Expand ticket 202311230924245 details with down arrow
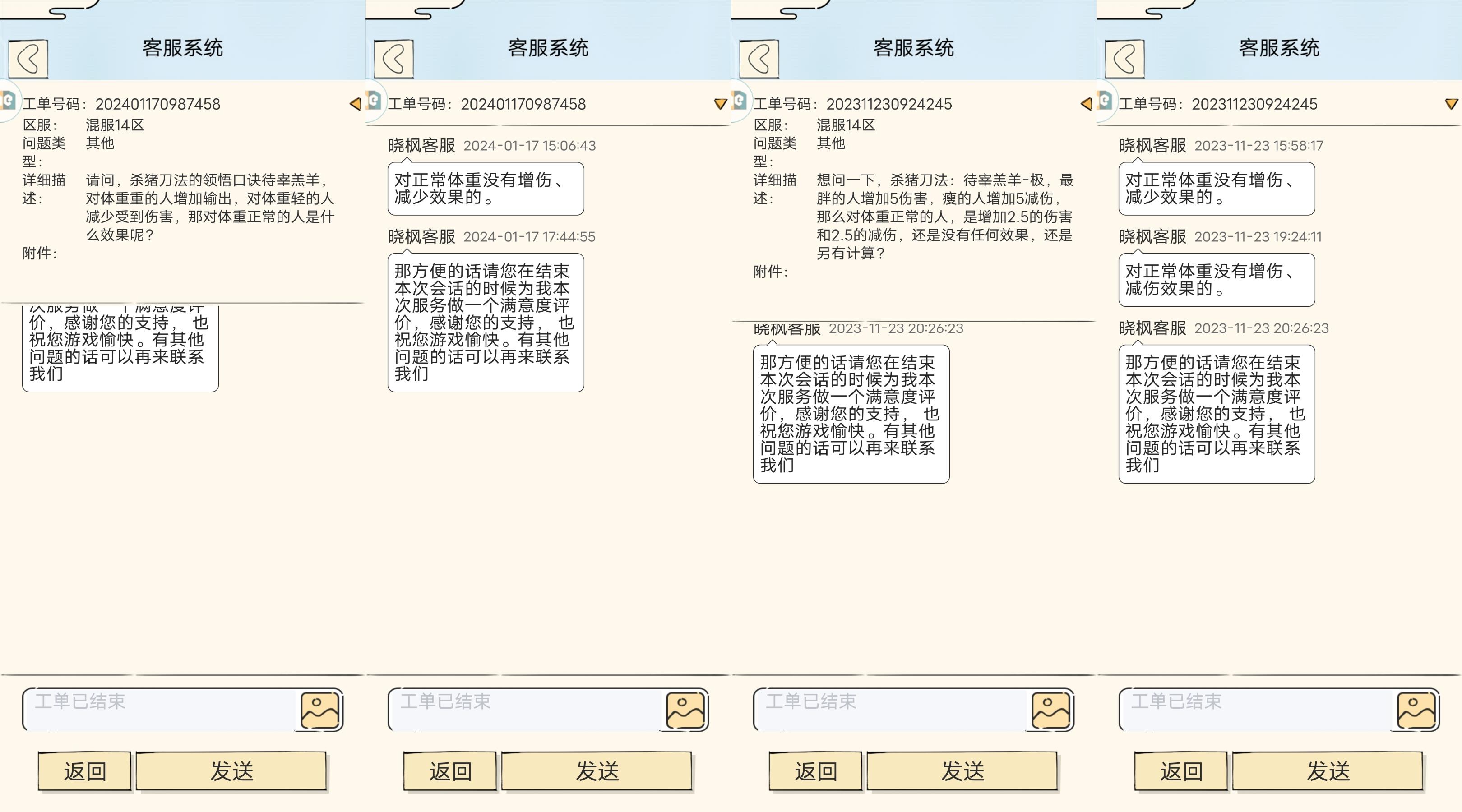Viewport: 1462px width, 812px height. 1451,104
